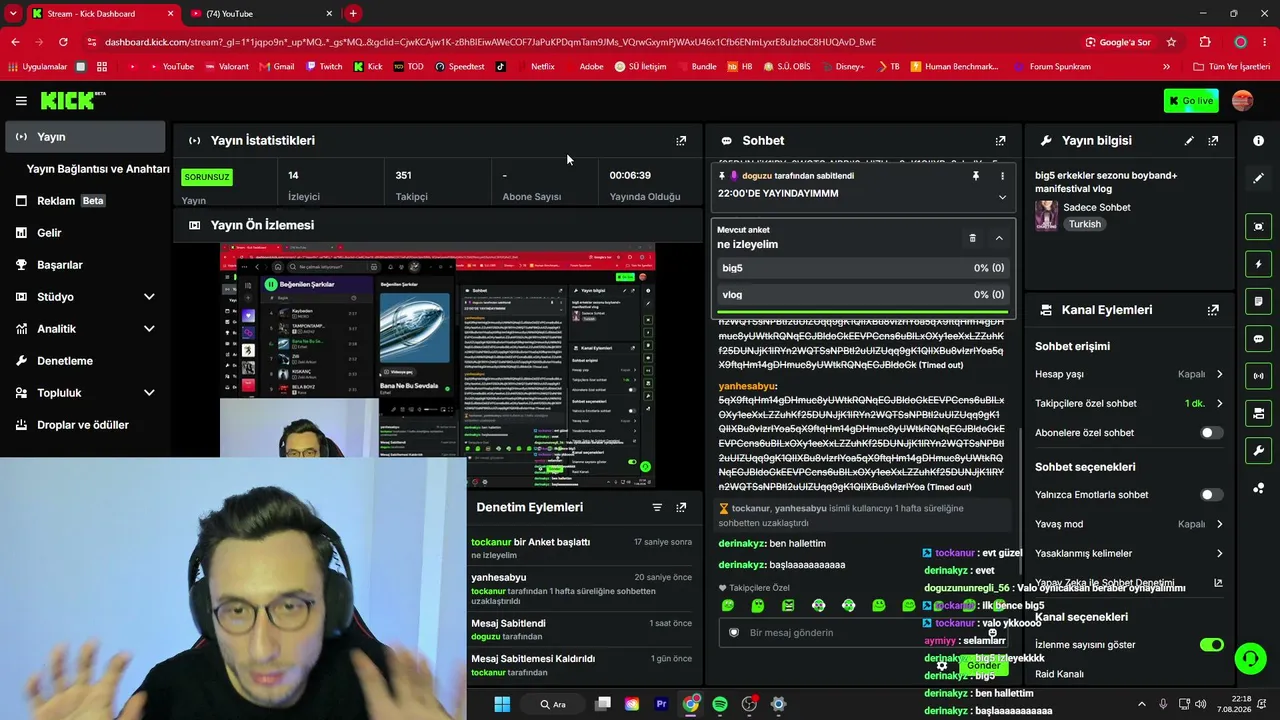Click the browser address bar
This screenshot has width=1280, height=720.
[580, 42]
